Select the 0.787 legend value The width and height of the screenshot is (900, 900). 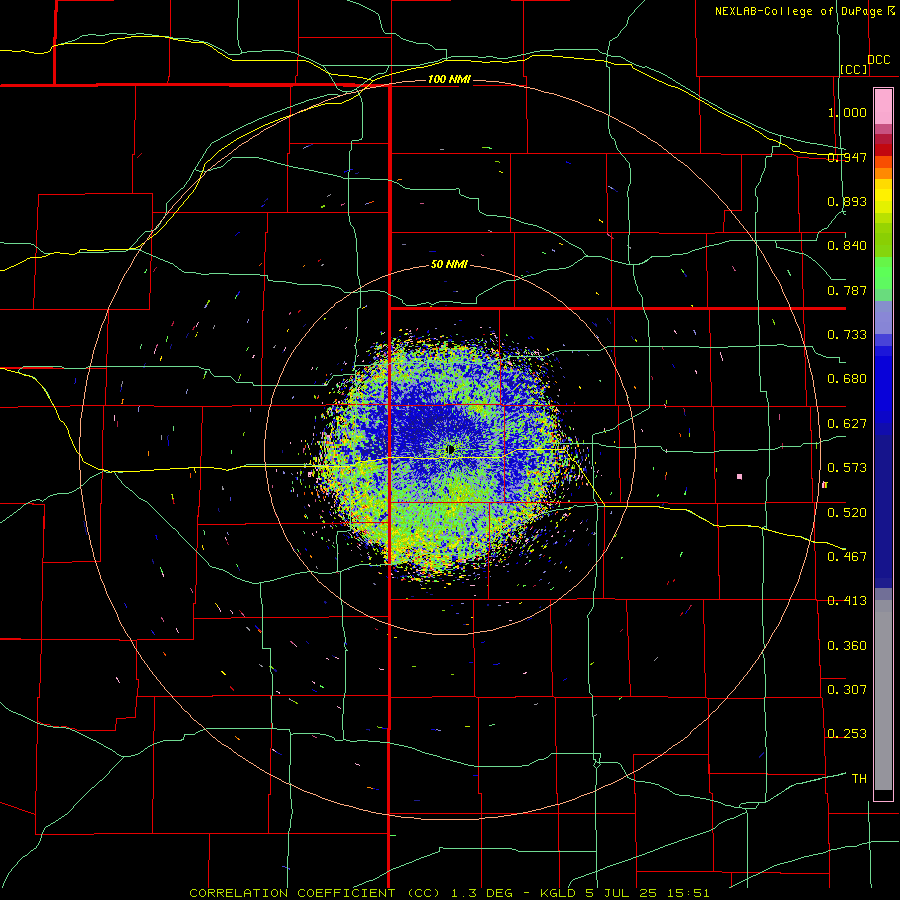[x=847, y=290]
